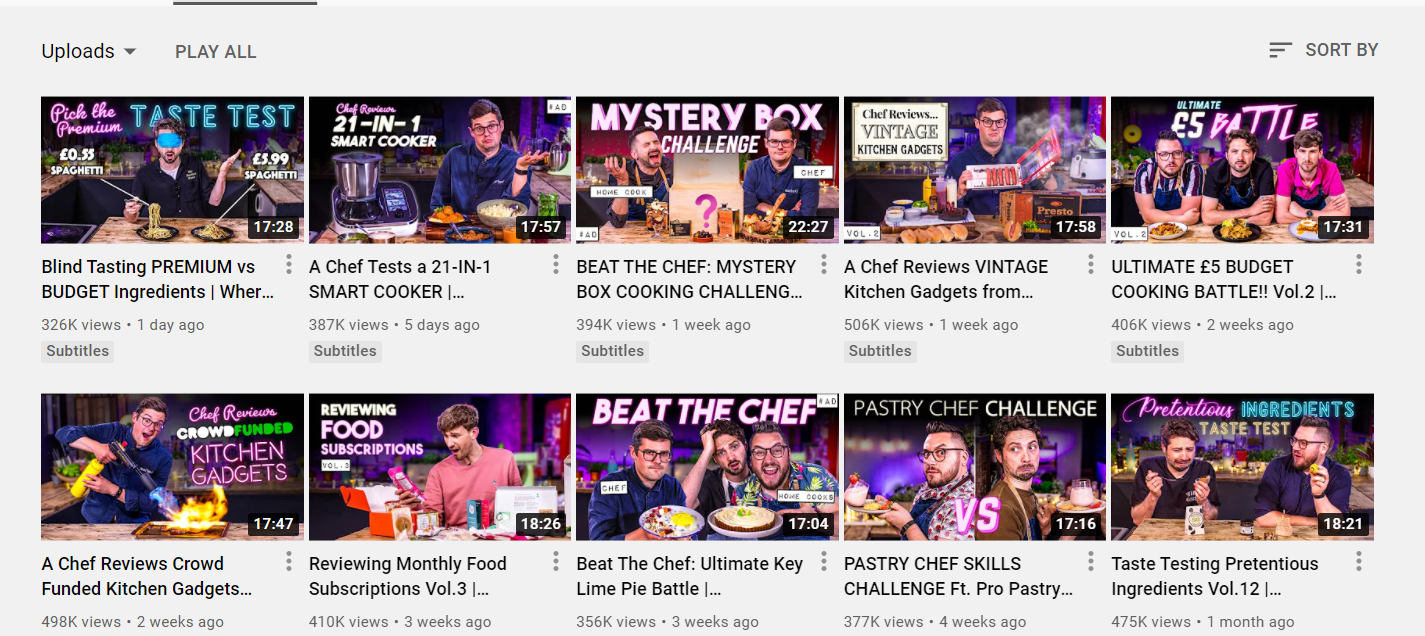Open the Mystery Box Challenge thumbnail

707,170
